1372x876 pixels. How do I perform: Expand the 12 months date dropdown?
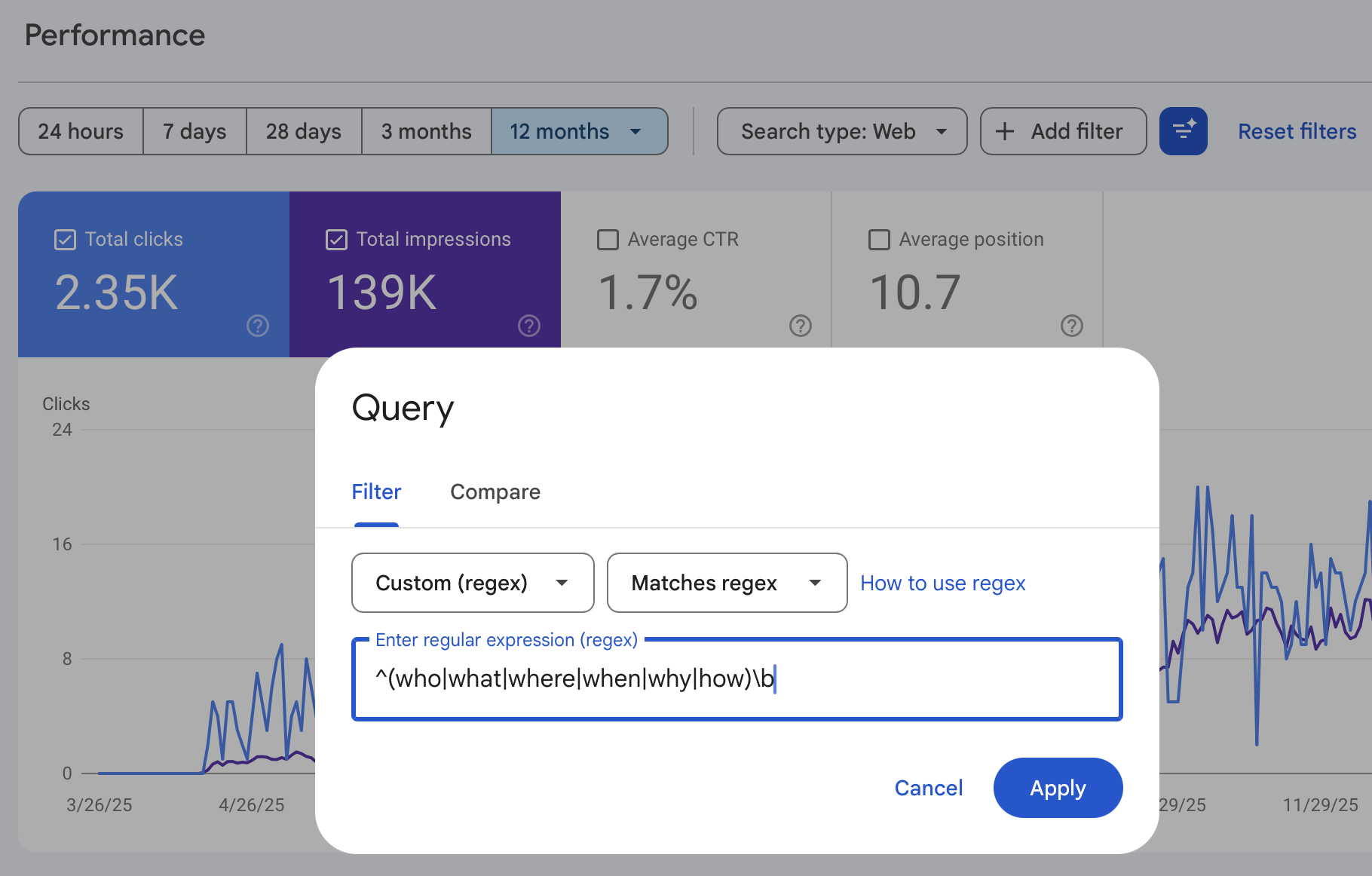(635, 131)
